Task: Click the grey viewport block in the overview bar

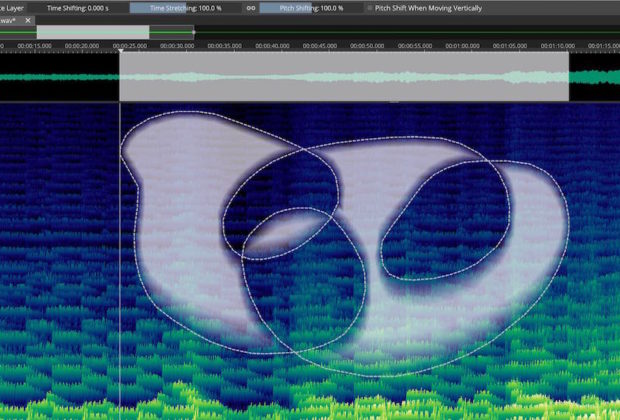Action: pyautogui.click(x=93, y=32)
